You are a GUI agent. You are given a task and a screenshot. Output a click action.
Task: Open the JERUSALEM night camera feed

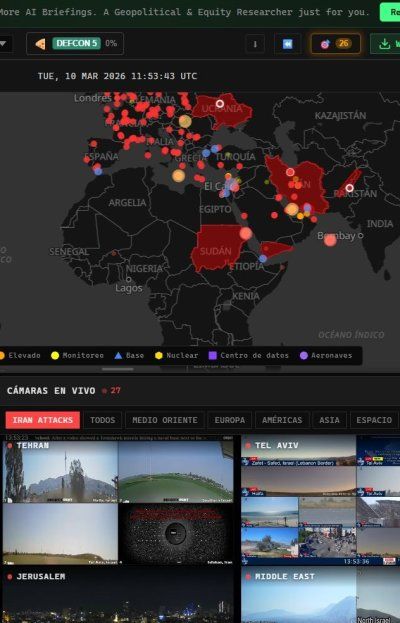[x=118, y=594]
